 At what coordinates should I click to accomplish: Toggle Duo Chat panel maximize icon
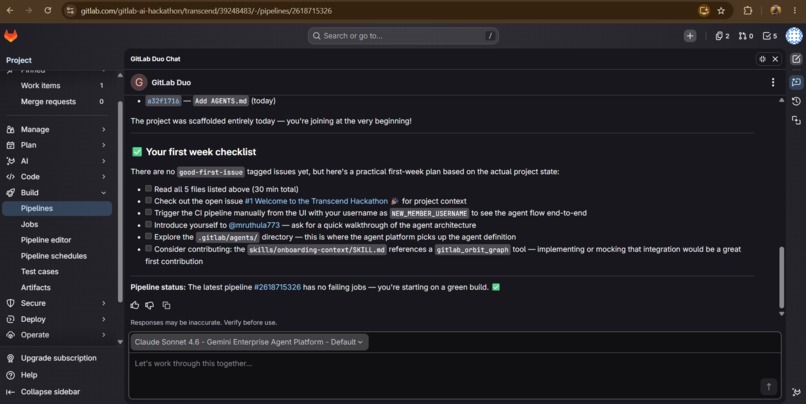(x=762, y=59)
